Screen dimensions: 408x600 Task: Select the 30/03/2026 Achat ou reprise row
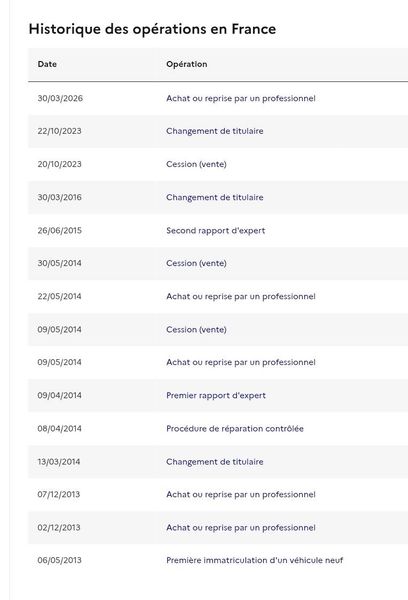(218, 98)
